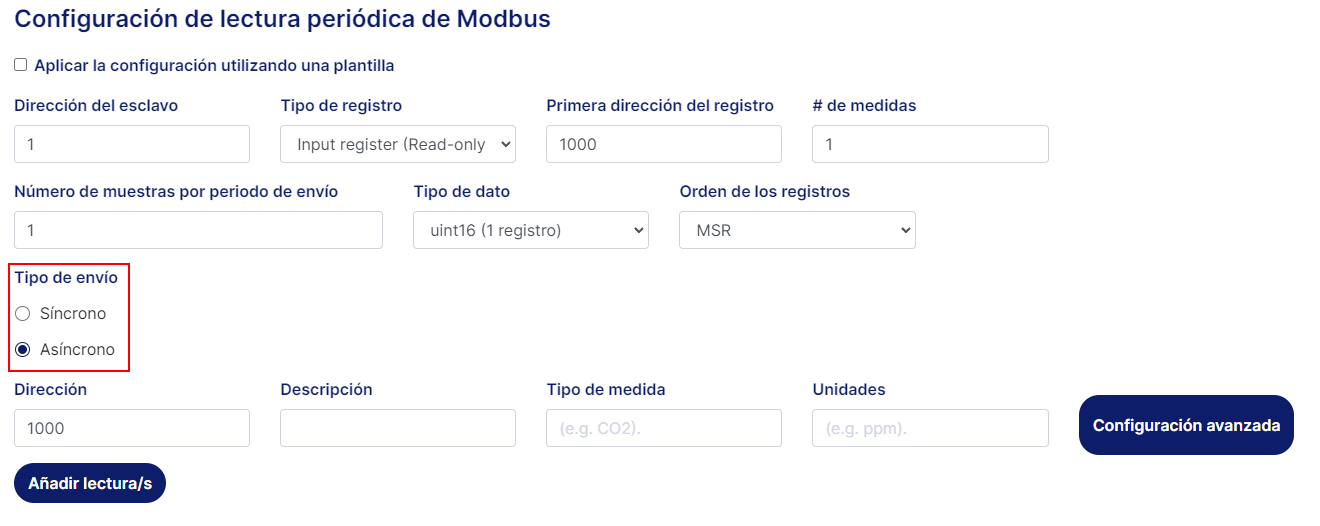Image resolution: width=1320 pixels, height=526 pixels.
Task: Click the Unidades input field
Action: [x=929, y=428]
